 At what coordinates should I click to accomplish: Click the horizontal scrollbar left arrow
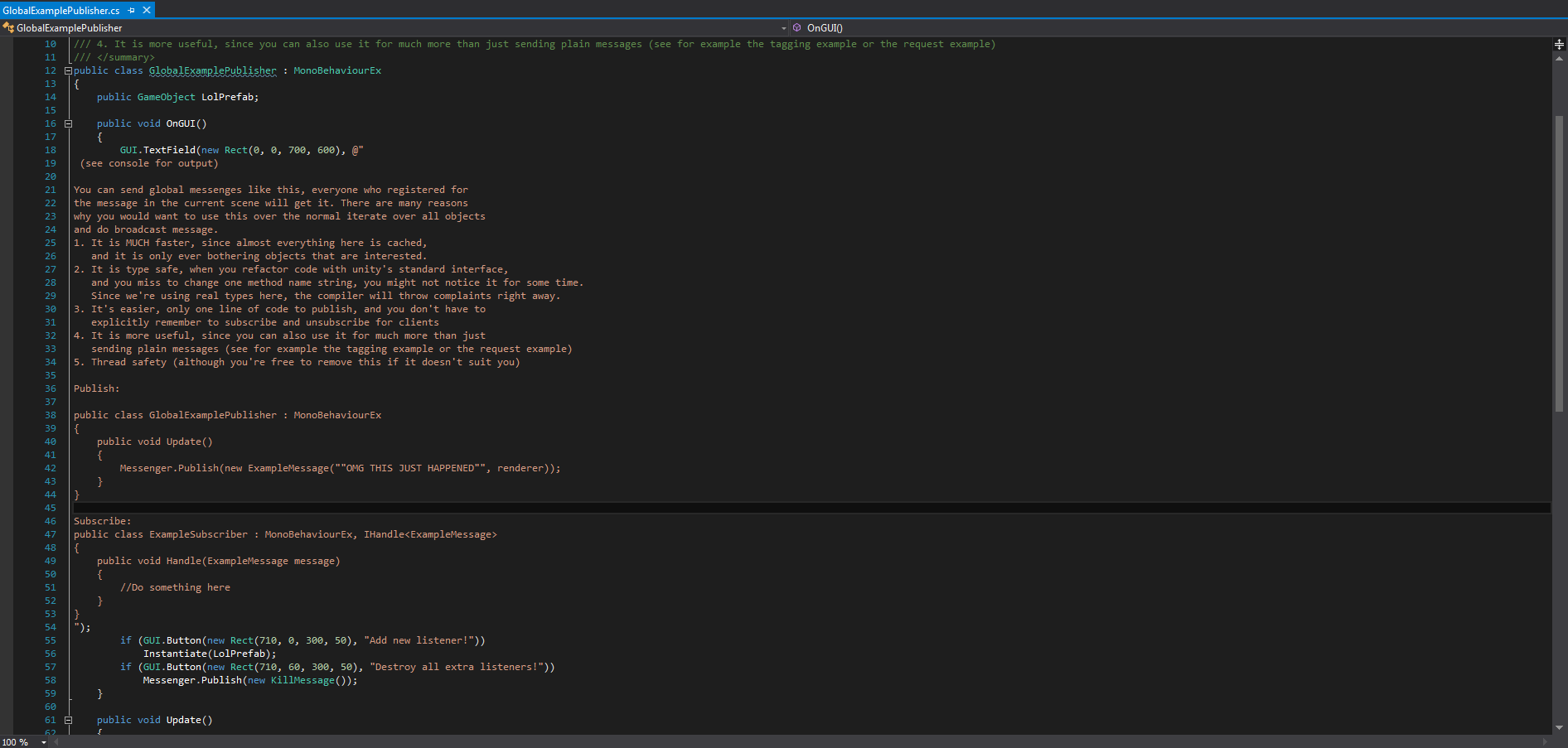pos(56,742)
